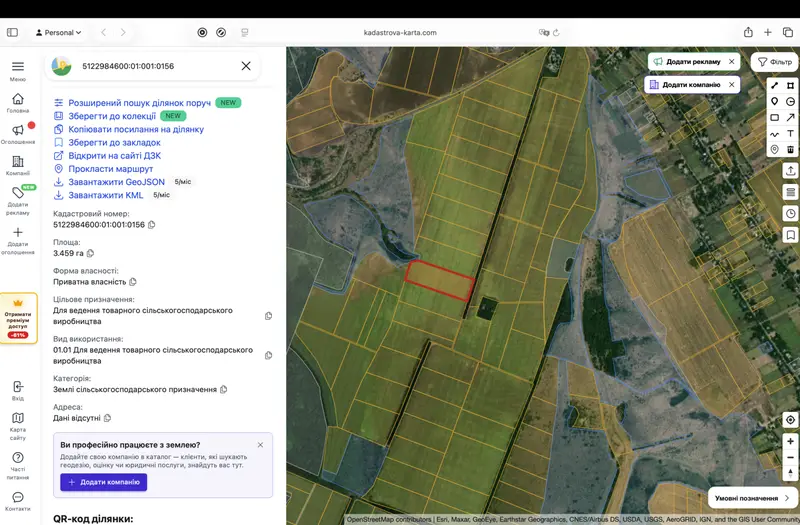Copy the 3.459 га area value
This screenshot has height=525, width=800.
(x=90, y=253)
